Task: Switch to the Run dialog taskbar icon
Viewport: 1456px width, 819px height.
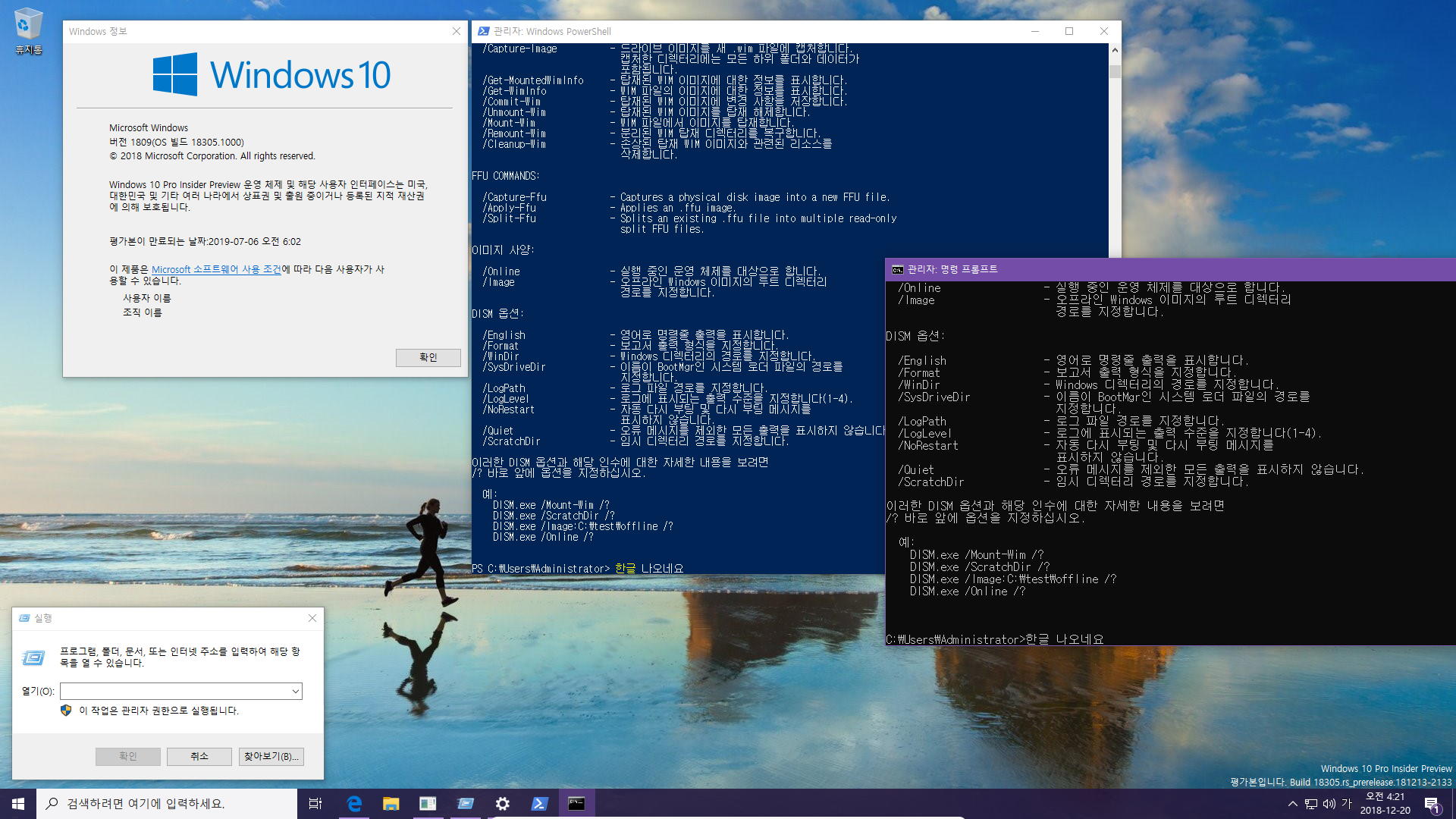Action: 465,804
